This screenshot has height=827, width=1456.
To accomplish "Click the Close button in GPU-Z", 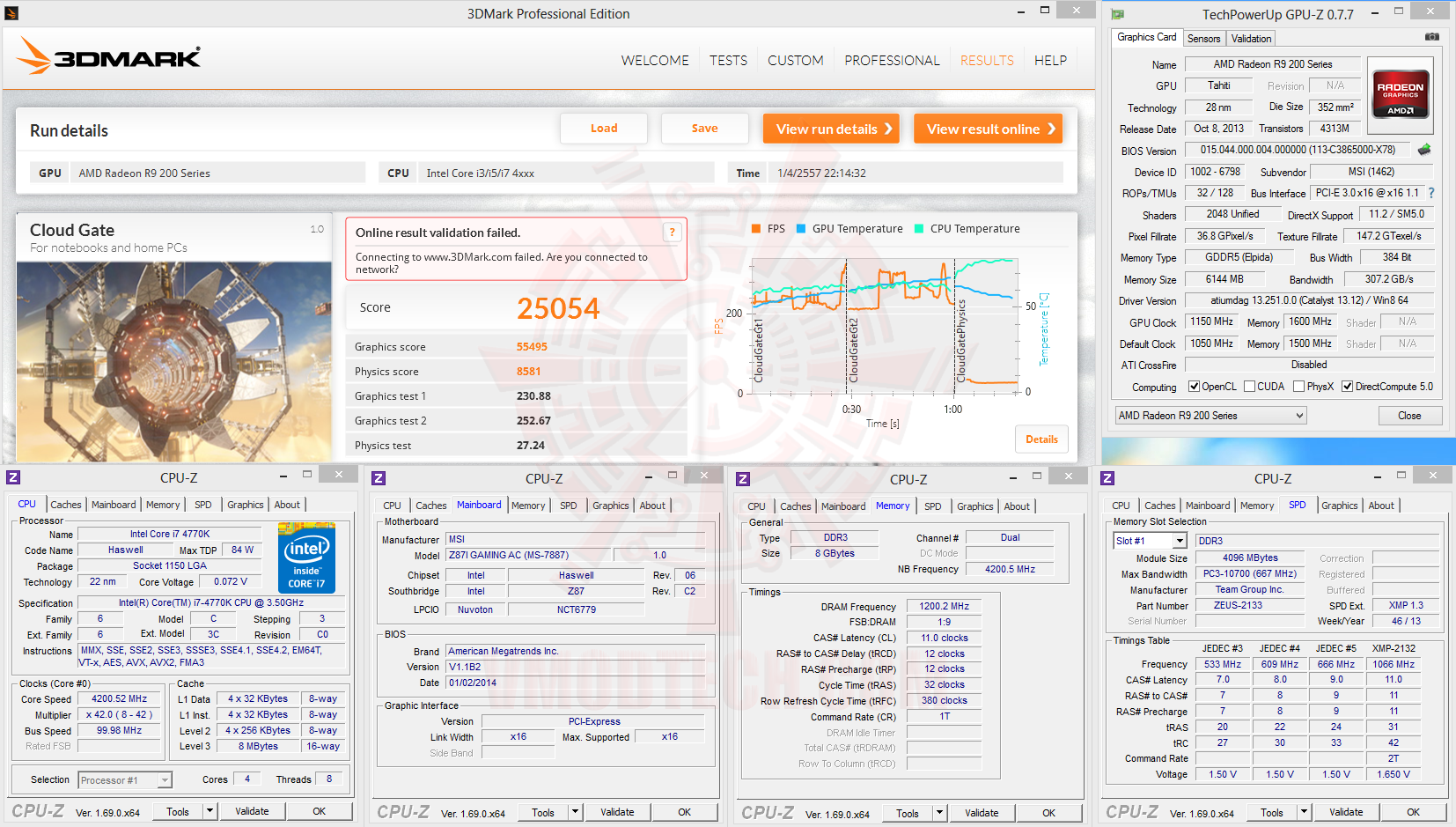I will [x=1409, y=416].
